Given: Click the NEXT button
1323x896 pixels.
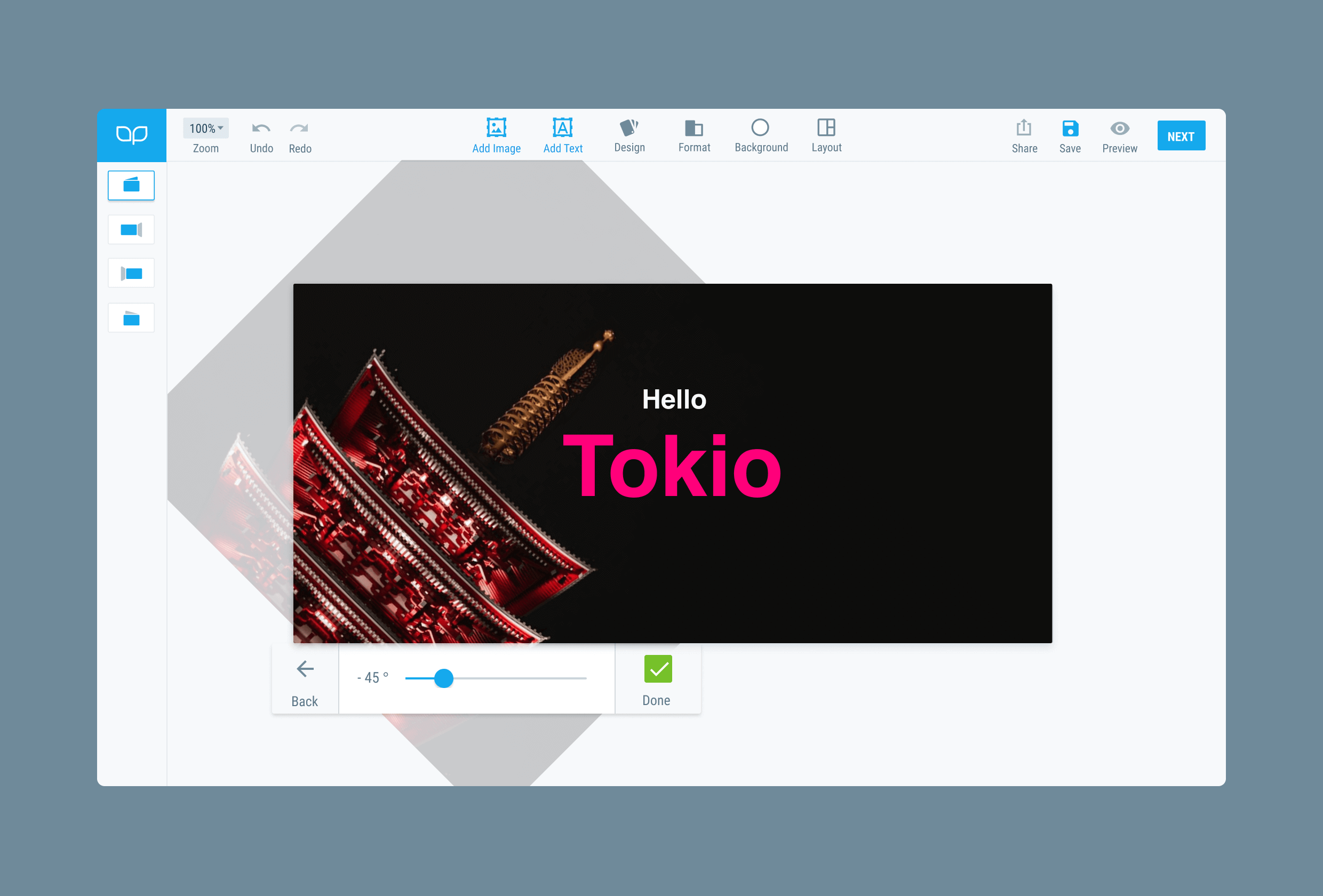Looking at the screenshot, I should coord(1181,136).
